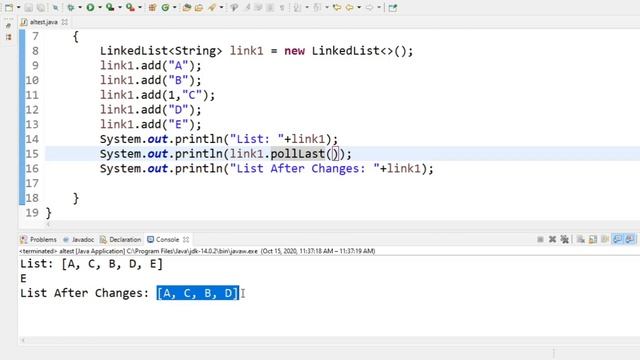The width and height of the screenshot is (640, 360).
Task: Click the New file toolbar icon
Action: point(9,7)
